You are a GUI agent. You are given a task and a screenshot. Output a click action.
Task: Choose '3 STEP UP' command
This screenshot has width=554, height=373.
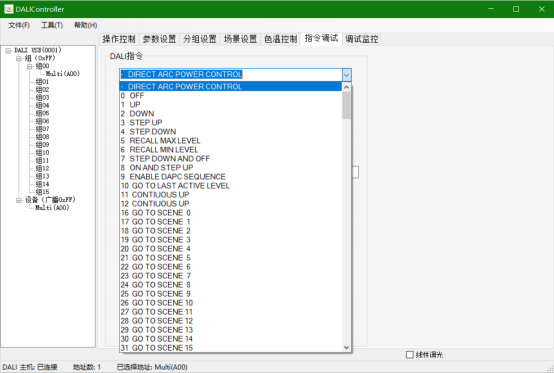click(x=231, y=123)
